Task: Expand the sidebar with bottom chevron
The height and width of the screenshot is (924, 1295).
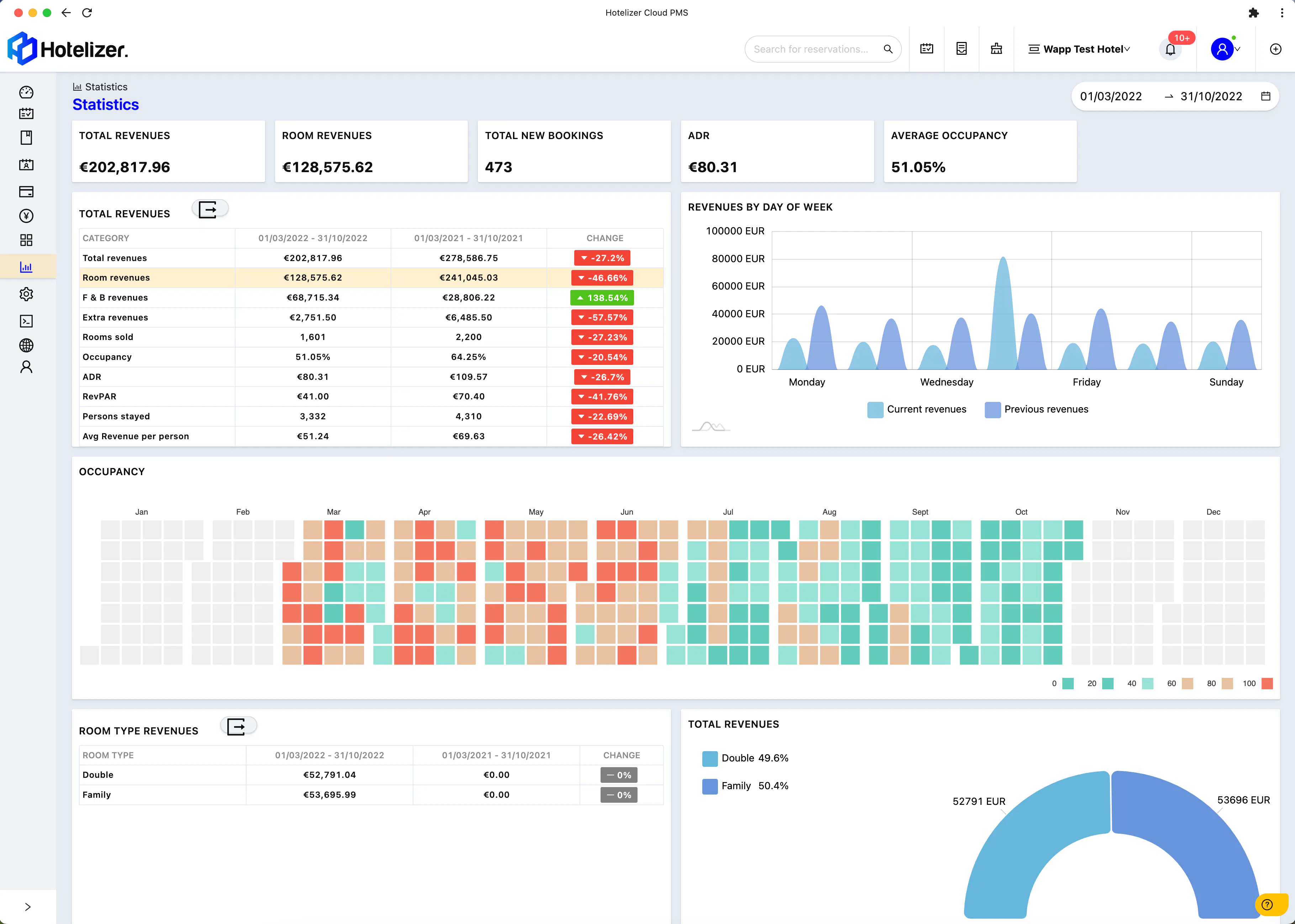Action: (27, 906)
